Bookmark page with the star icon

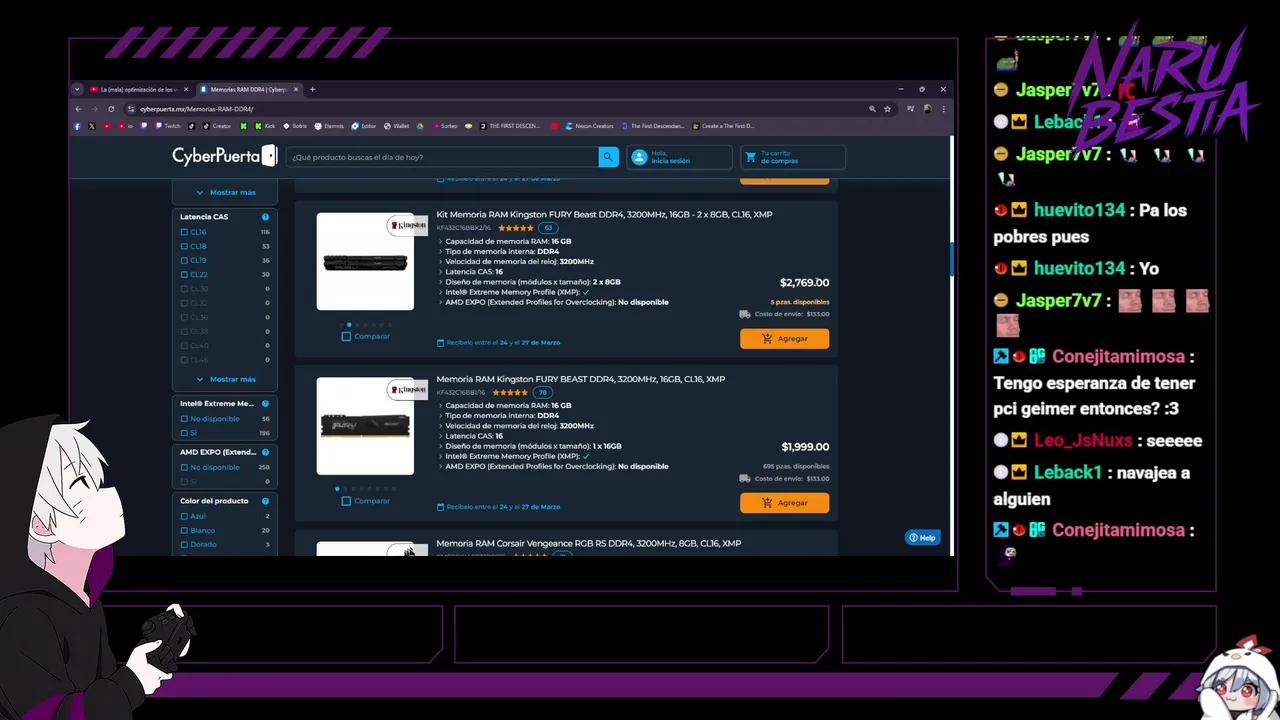[887, 109]
